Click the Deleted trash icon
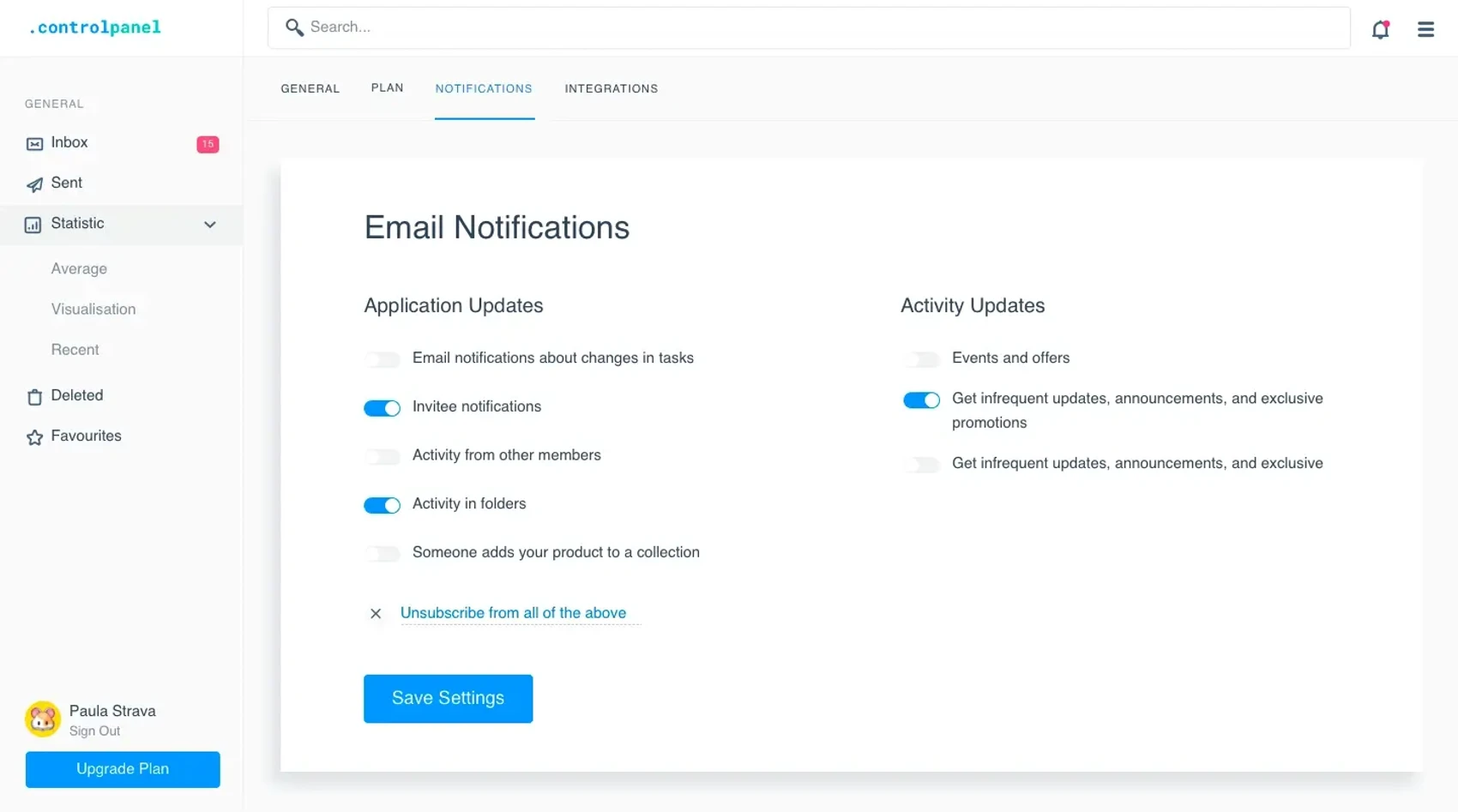Screen dimensions: 1458x812 pos(34,396)
